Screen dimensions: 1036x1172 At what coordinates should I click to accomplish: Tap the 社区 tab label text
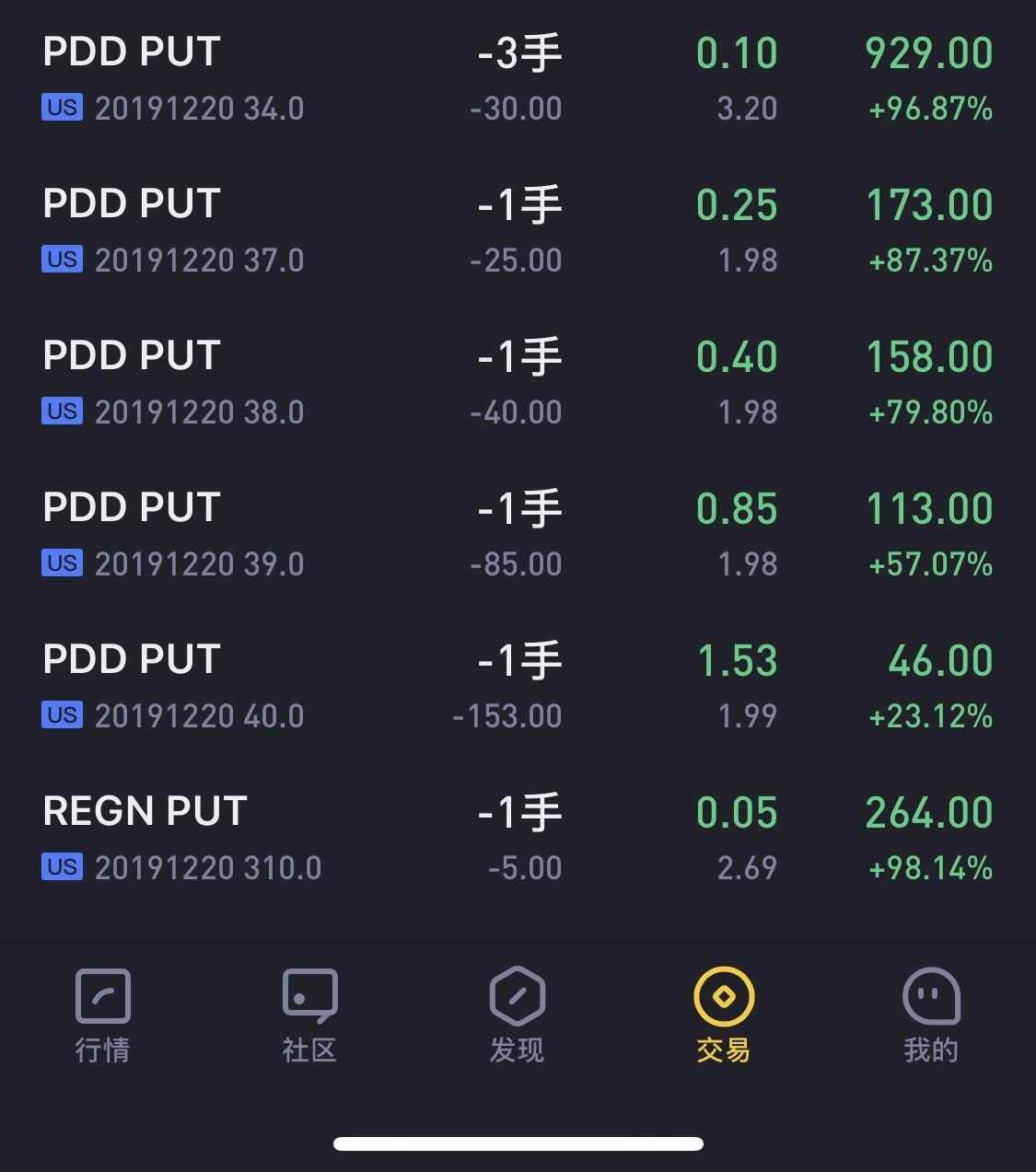(x=309, y=1050)
